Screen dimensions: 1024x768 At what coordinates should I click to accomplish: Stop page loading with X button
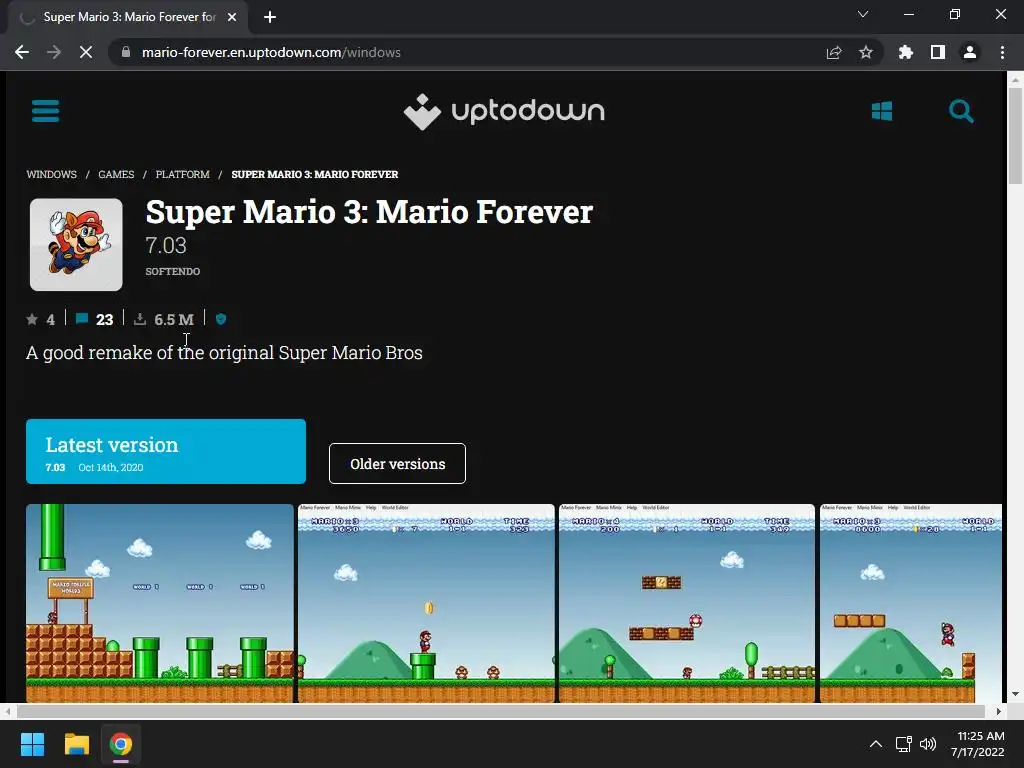tap(86, 52)
